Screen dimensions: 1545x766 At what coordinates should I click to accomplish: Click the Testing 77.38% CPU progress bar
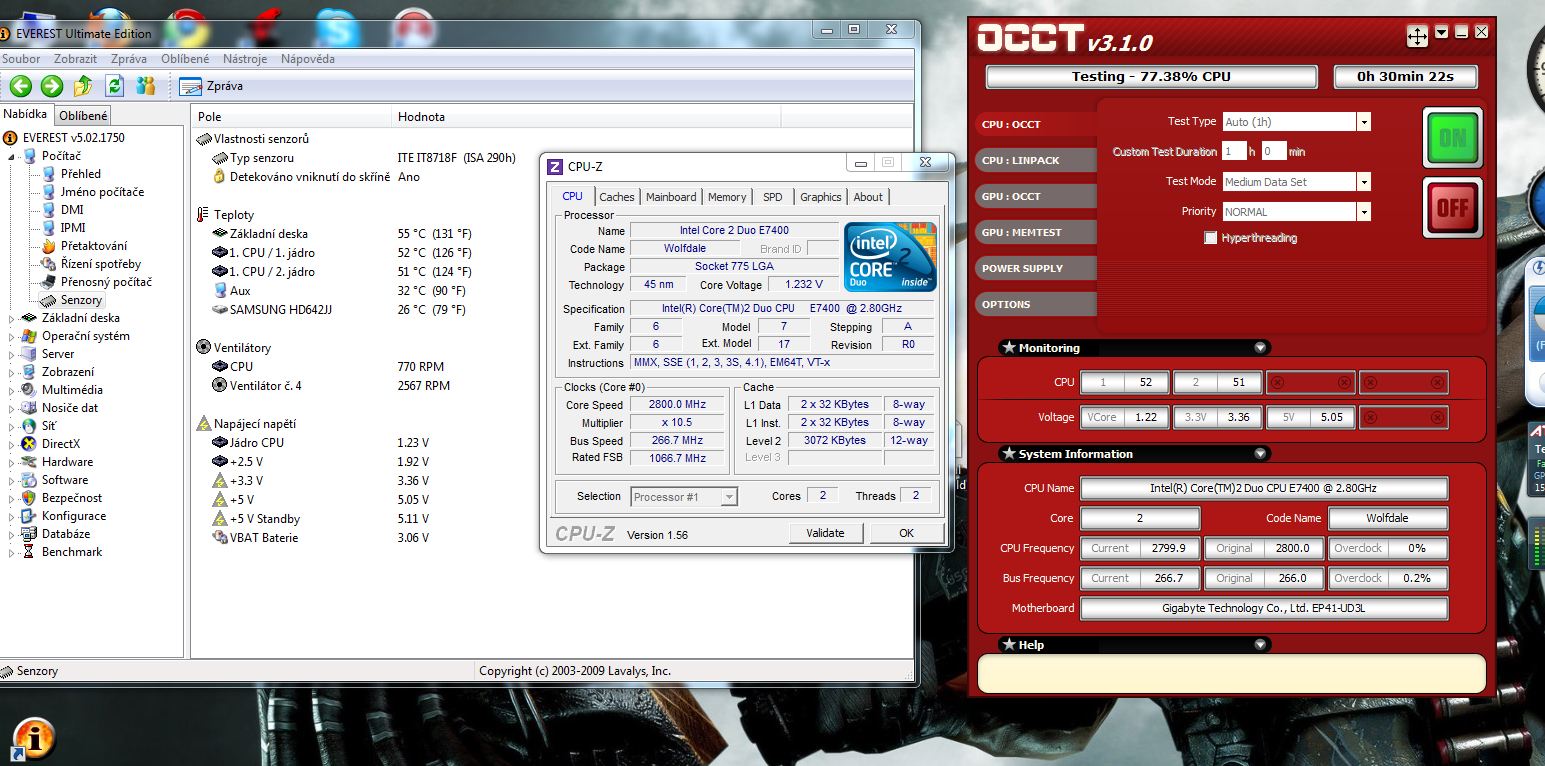pos(1151,77)
